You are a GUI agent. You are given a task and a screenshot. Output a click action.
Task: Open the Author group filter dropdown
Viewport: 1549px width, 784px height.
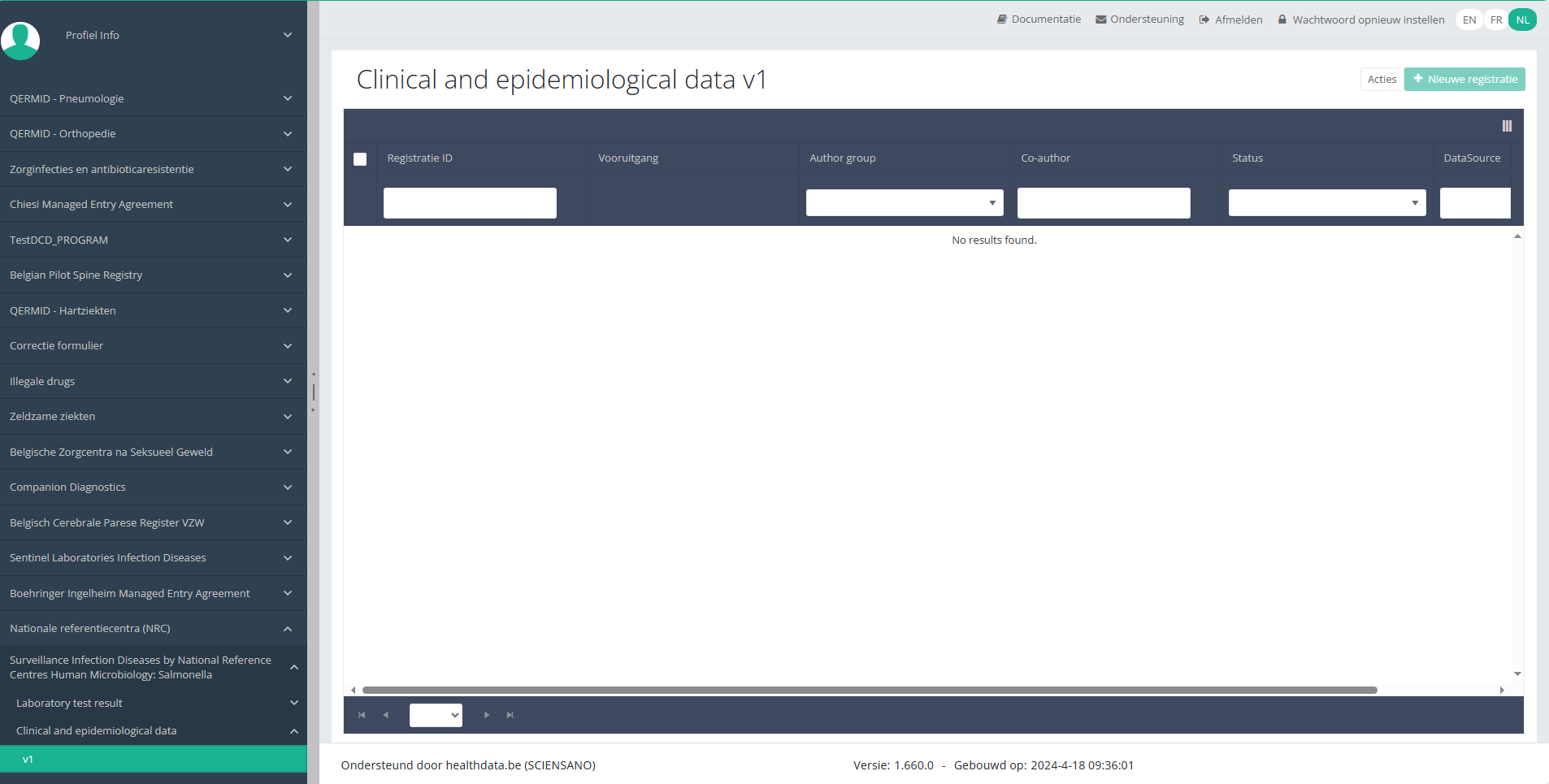[x=904, y=203]
